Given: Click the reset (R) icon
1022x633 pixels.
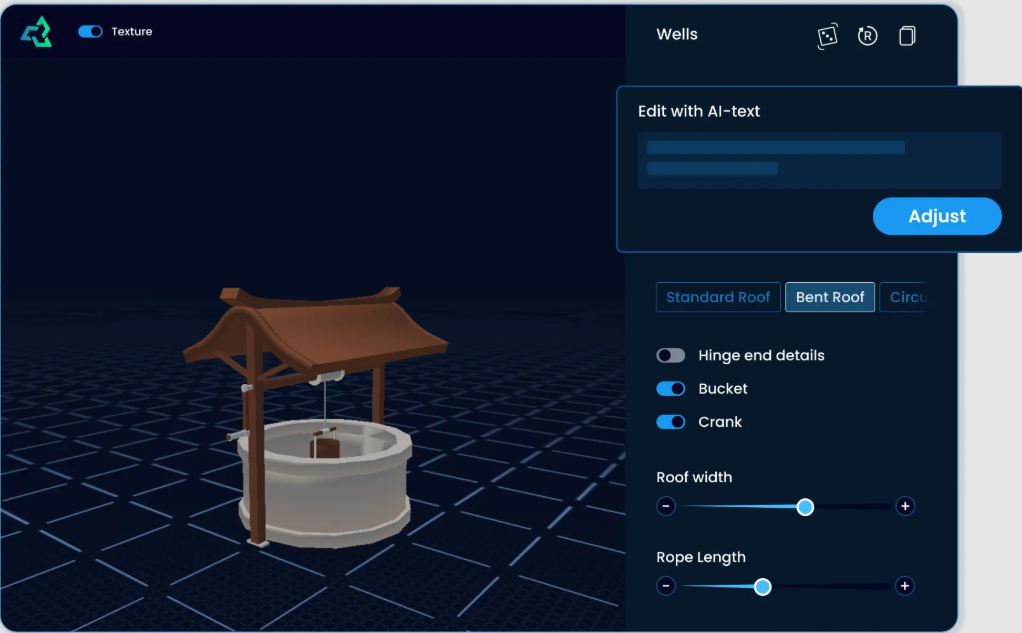Looking at the screenshot, I should [867, 36].
